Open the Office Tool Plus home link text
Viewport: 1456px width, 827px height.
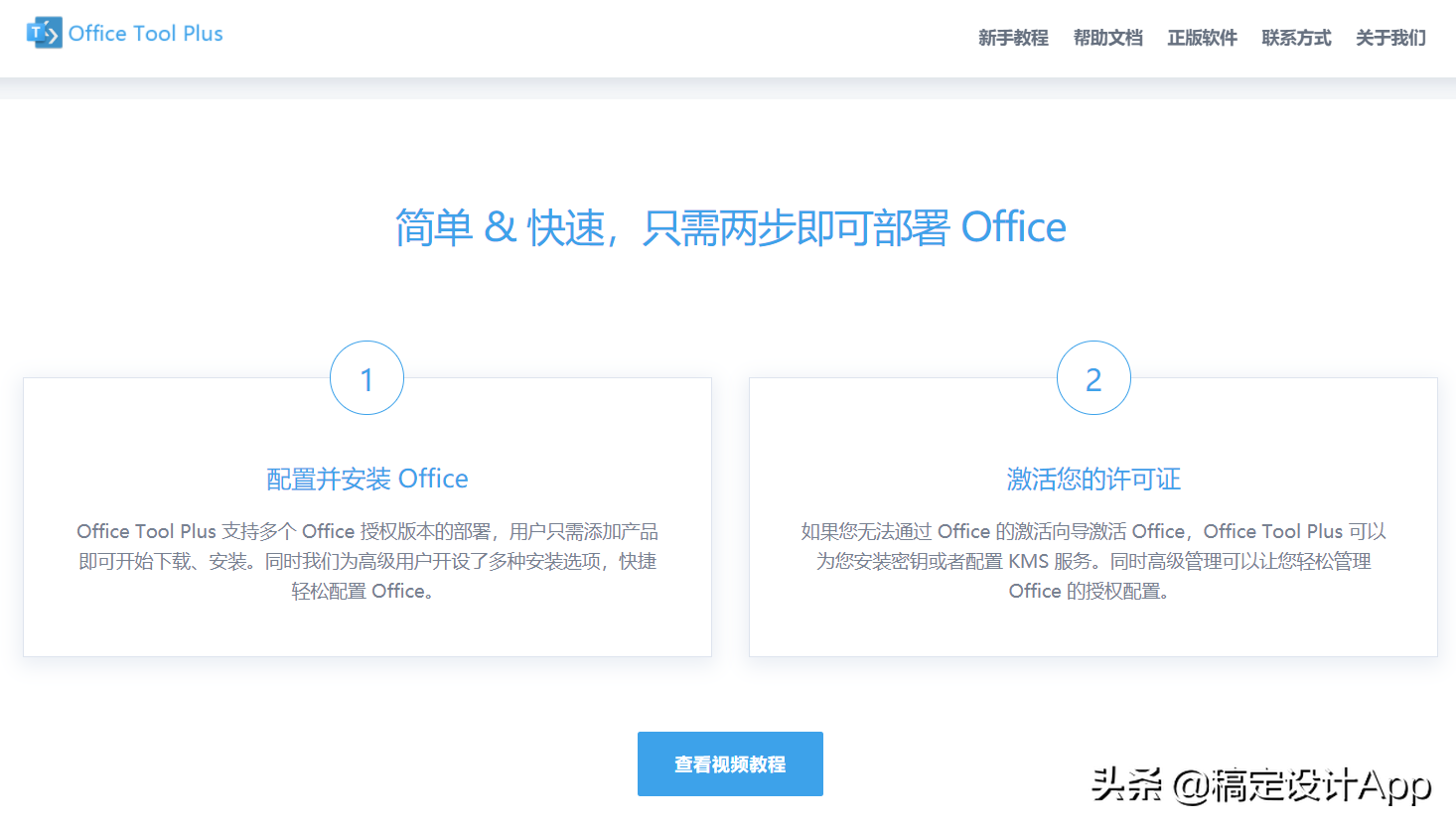(145, 34)
